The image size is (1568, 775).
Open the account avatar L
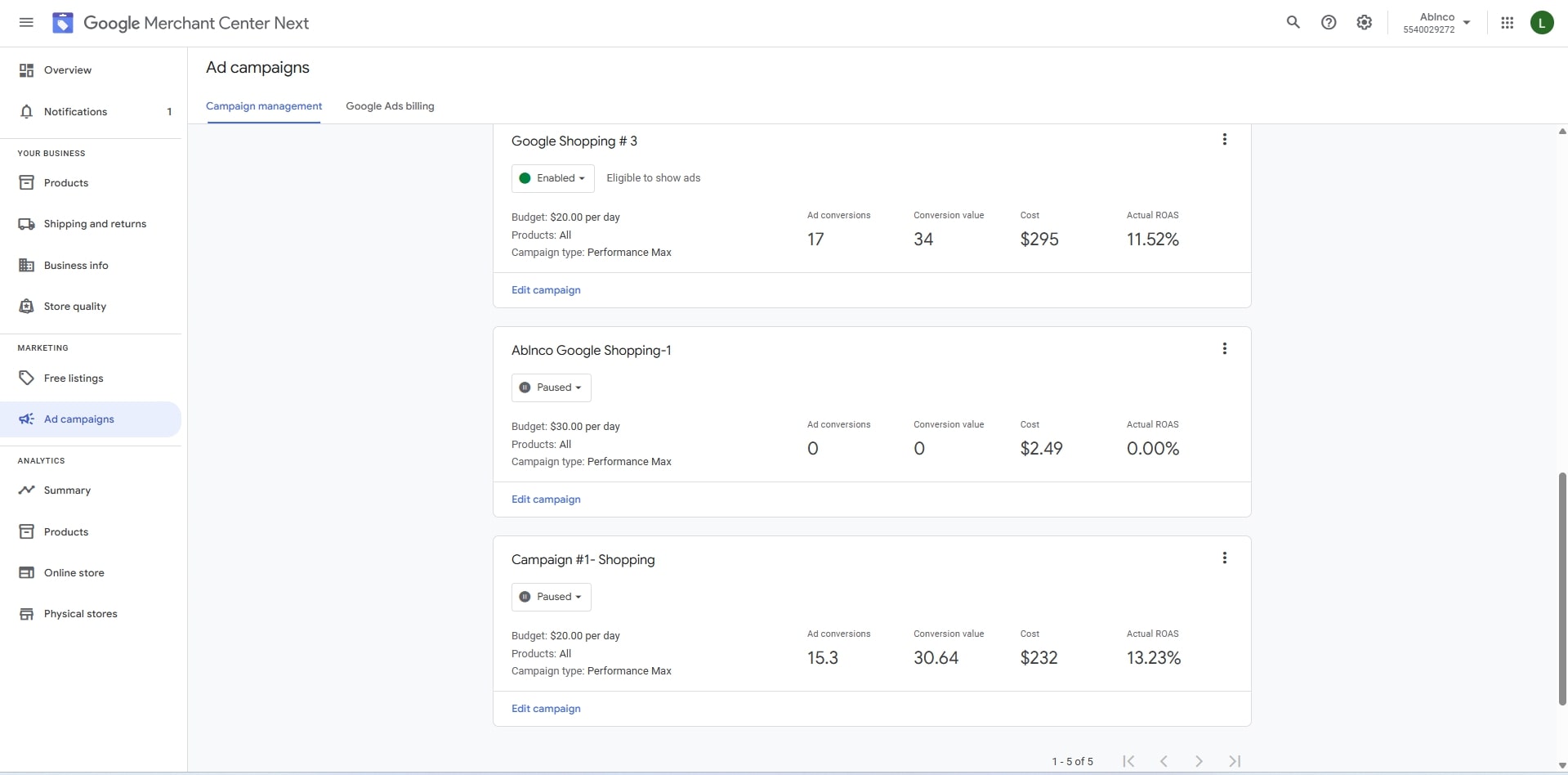click(x=1542, y=23)
